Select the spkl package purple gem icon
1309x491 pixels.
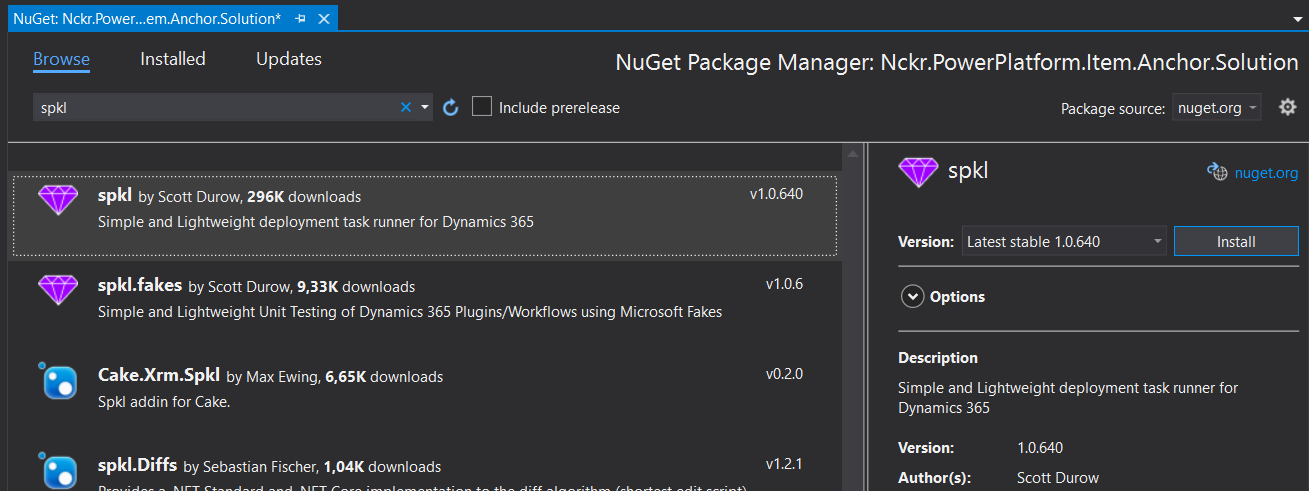tap(58, 199)
